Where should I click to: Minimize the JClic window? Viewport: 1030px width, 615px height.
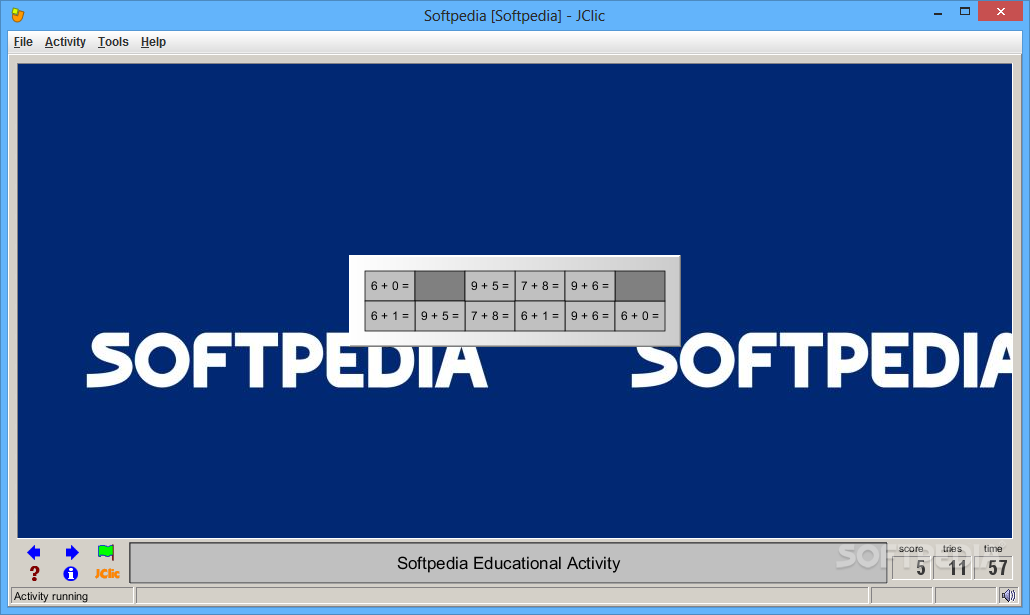pyautogui.click(x=938, y=12)
